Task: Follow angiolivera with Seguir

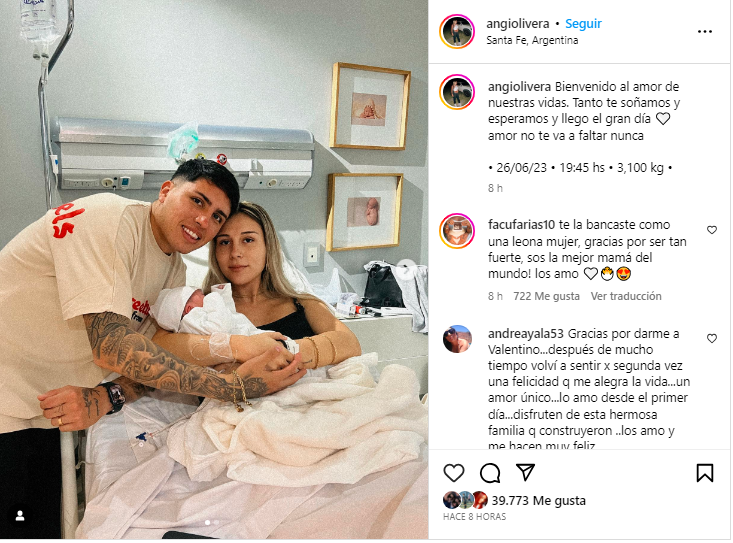Action: point(583,23)
